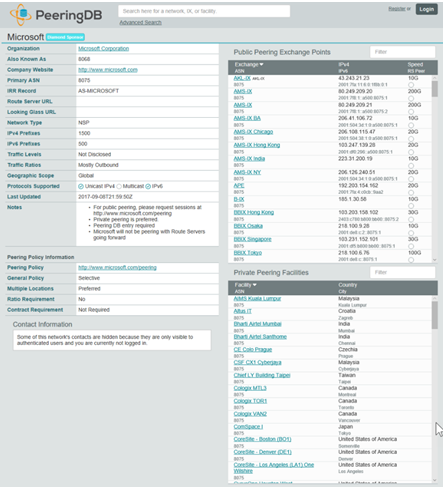Screen dimensions: 443x487
Task: Click the Diamond Sponsor badge
Action: [x=65, y=37]
